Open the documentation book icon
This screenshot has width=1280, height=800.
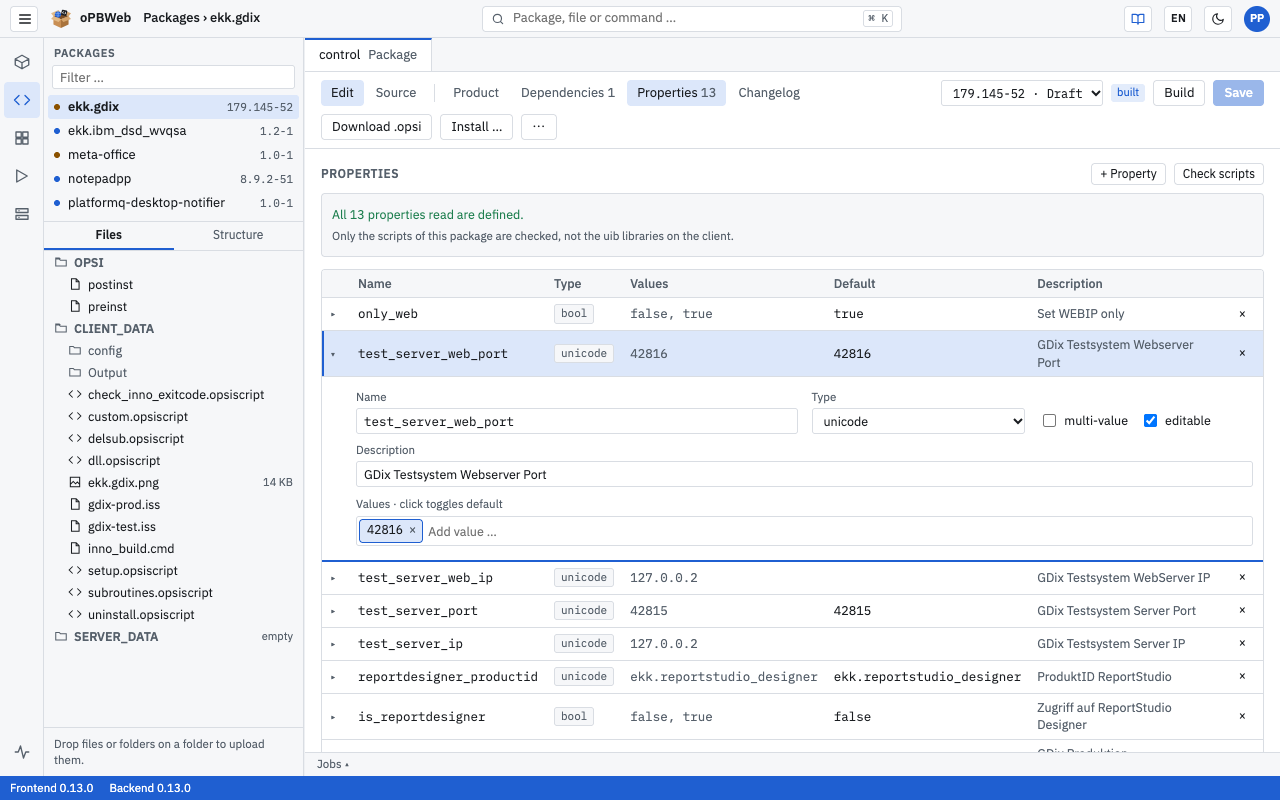click(1137, 18)
